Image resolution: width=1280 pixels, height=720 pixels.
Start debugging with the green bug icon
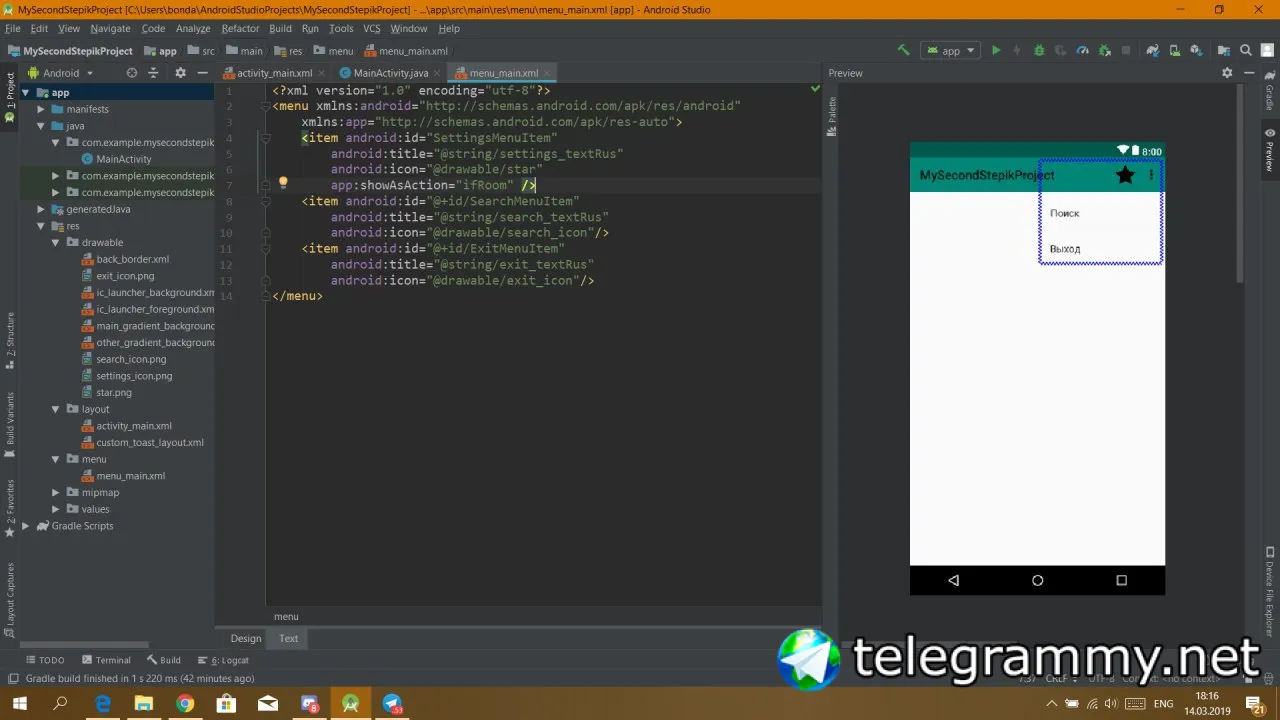coord(1039,50)
